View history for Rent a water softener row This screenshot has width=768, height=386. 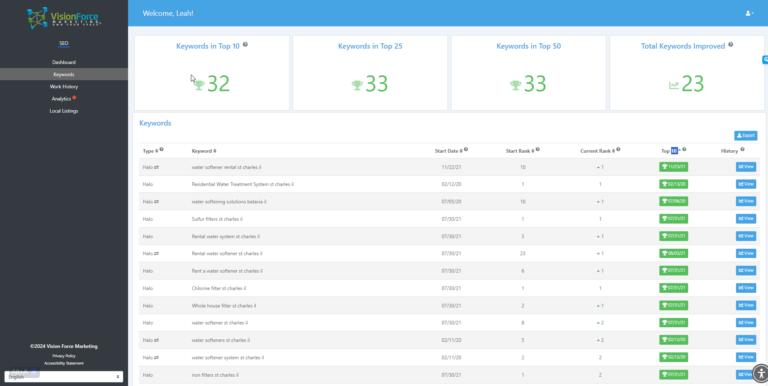click(746, 271)
